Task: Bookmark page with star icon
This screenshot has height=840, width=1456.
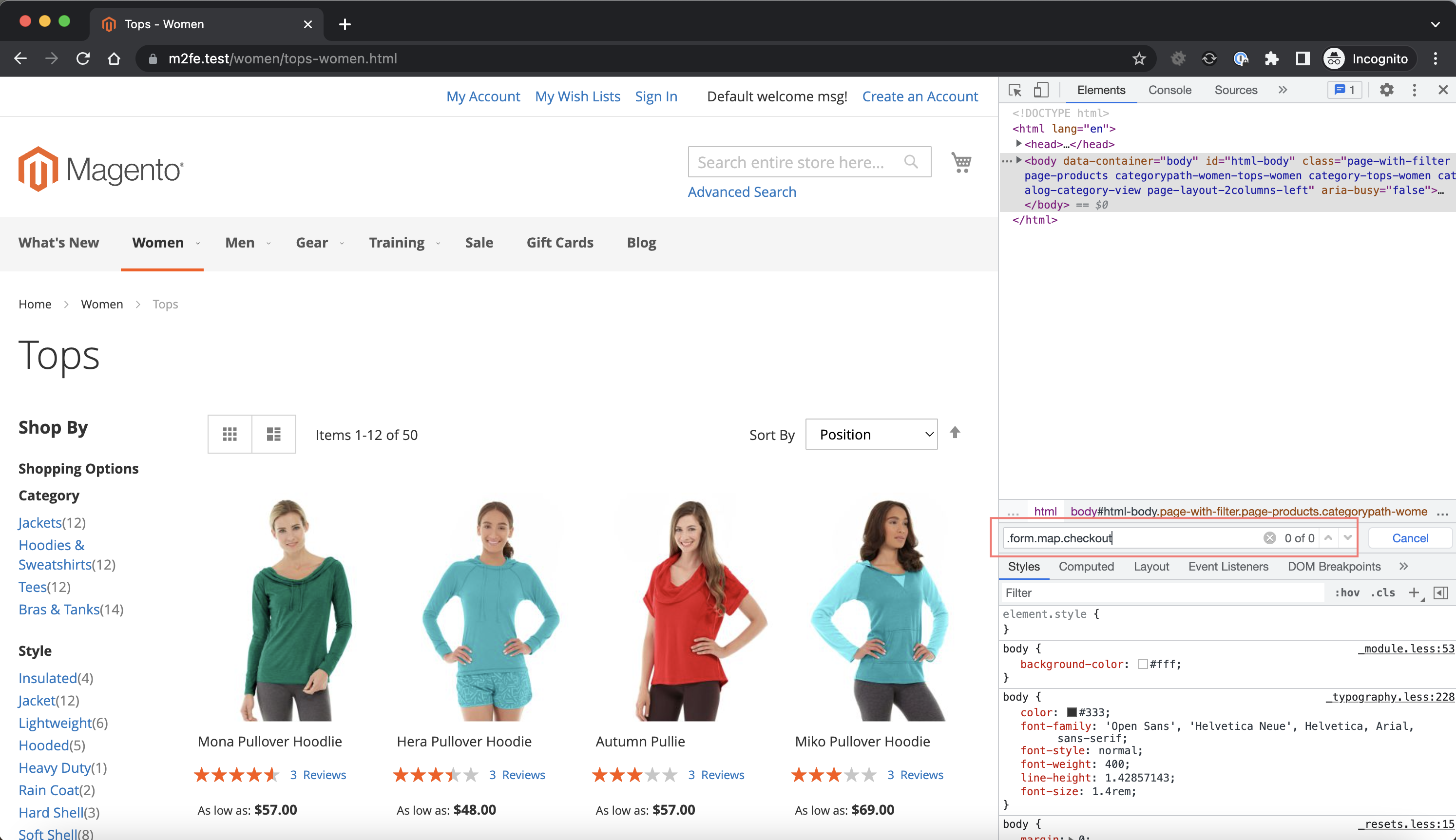Action: 1139,59
